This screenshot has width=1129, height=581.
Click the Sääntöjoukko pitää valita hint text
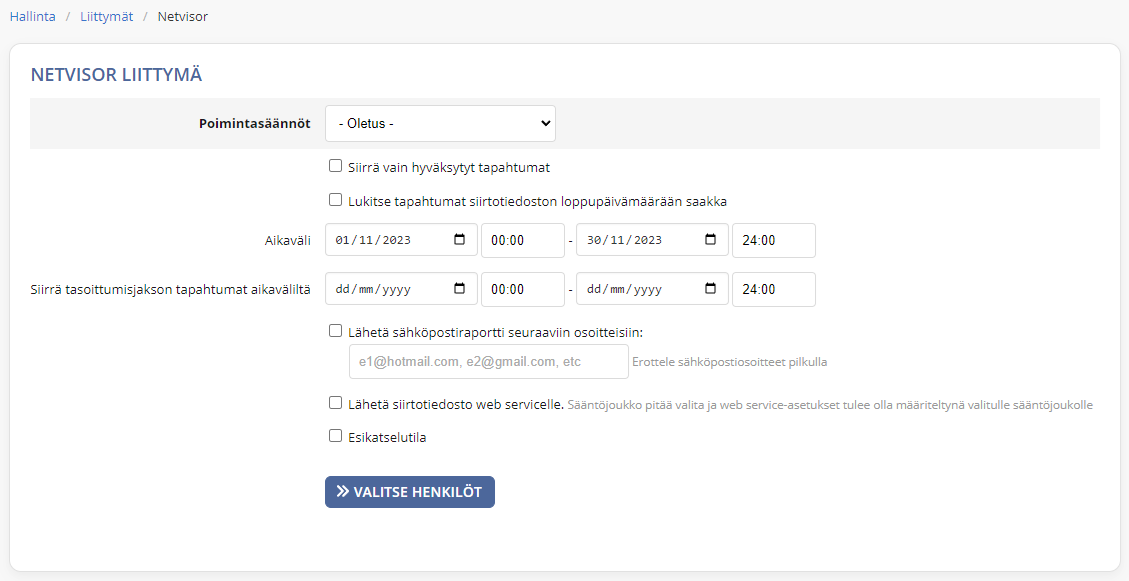[830, 405]
